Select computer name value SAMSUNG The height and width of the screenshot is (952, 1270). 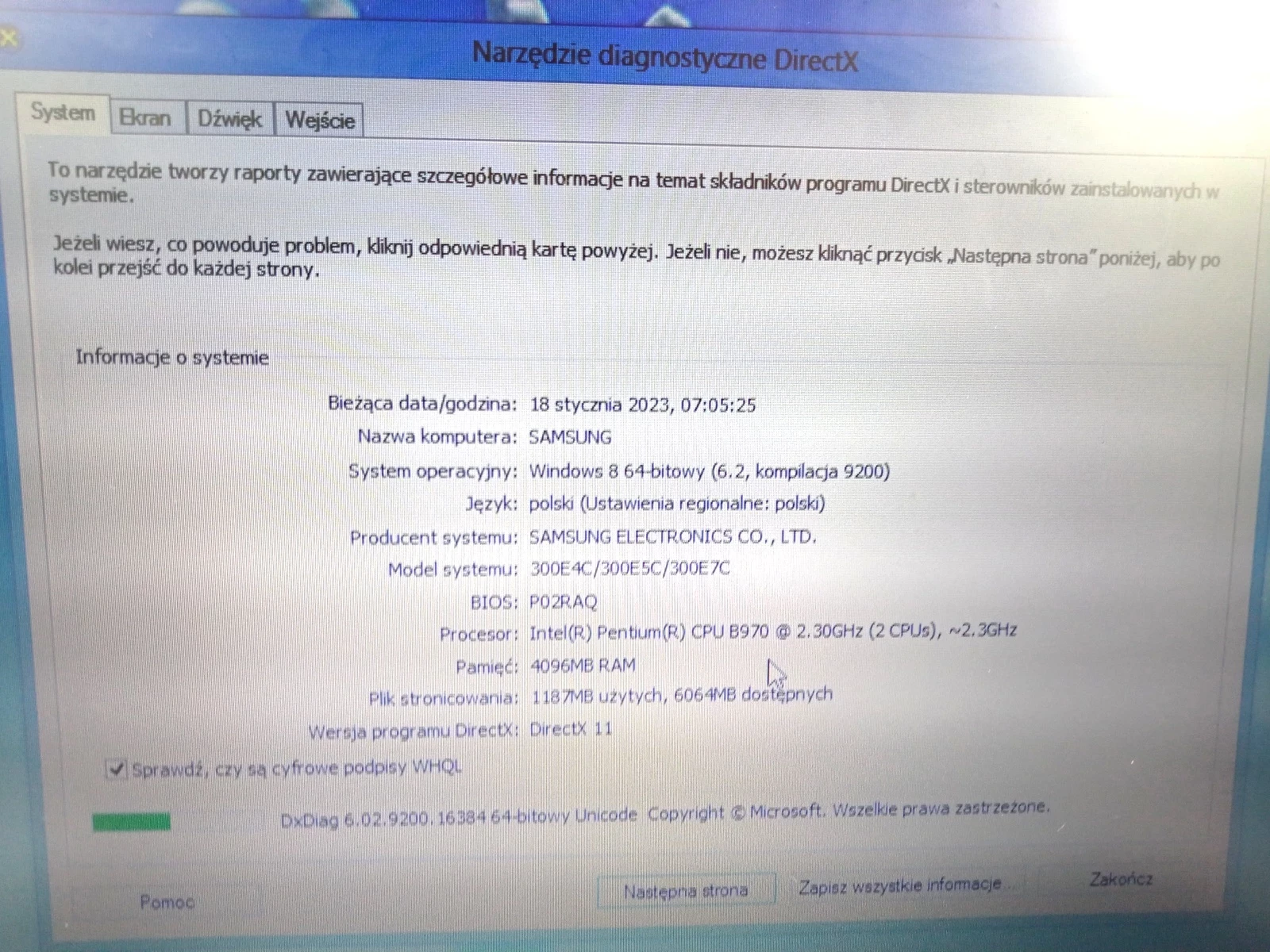pyautogui.click(x=570, y=437)
